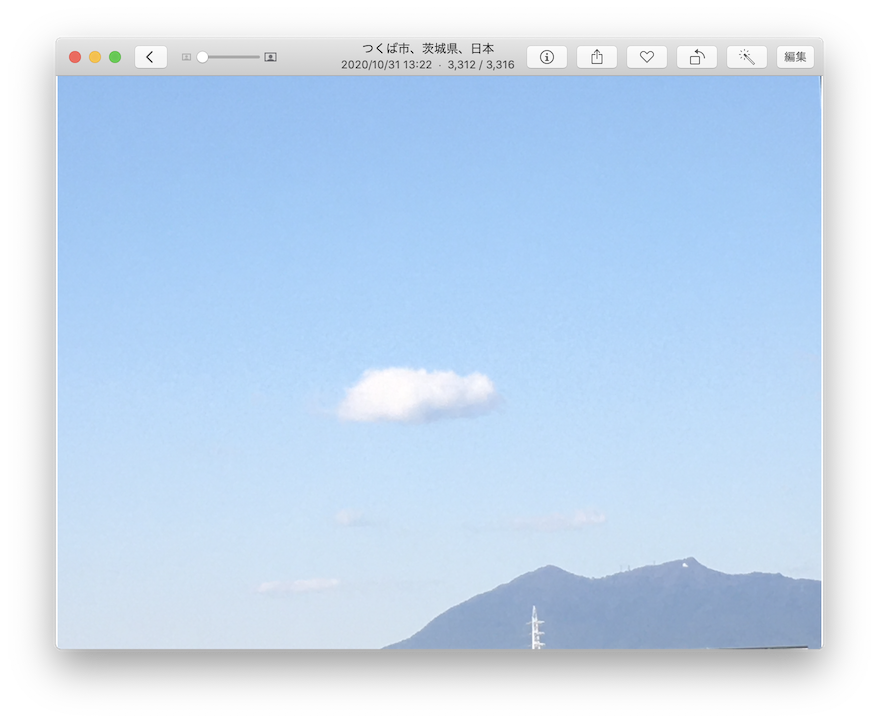This screenshot has width=879, height=723.
Task: Minimize the window with yellow button
Action: 95,57
